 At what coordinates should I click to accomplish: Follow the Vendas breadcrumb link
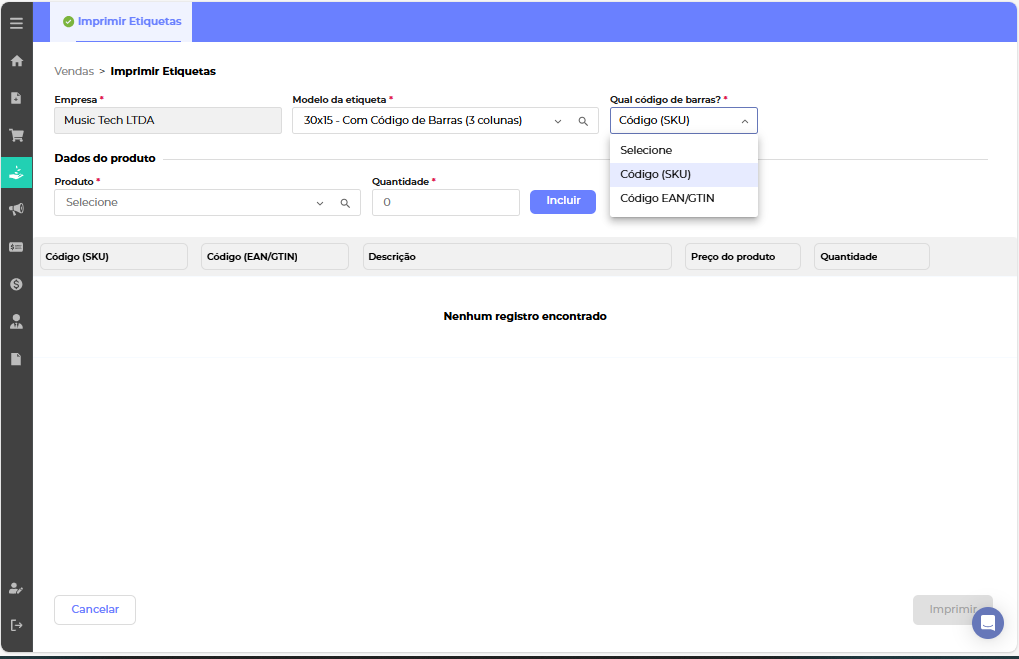pos(74,71)
